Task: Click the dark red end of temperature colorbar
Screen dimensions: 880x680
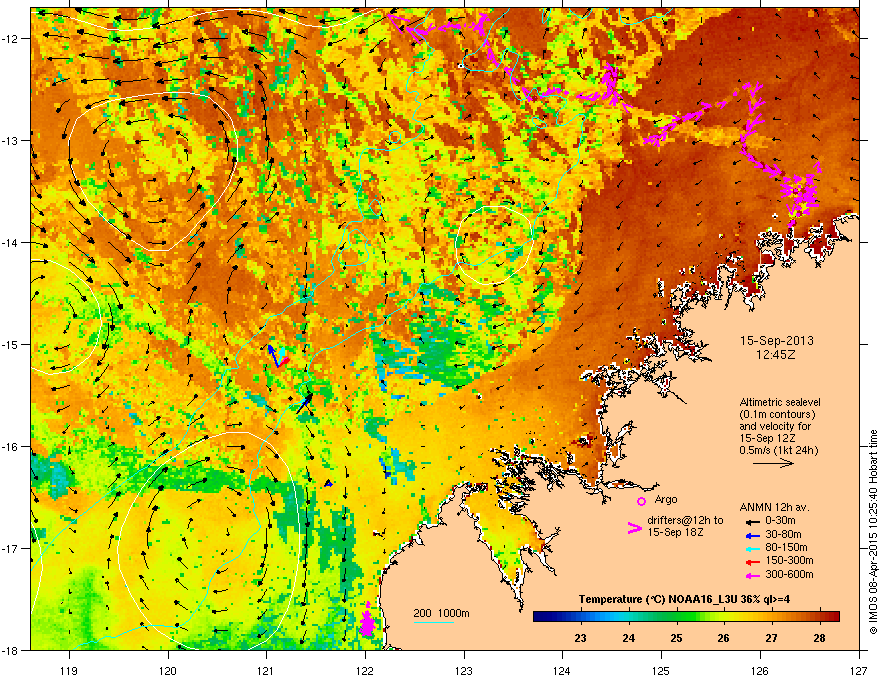Action: coord(833,617)
